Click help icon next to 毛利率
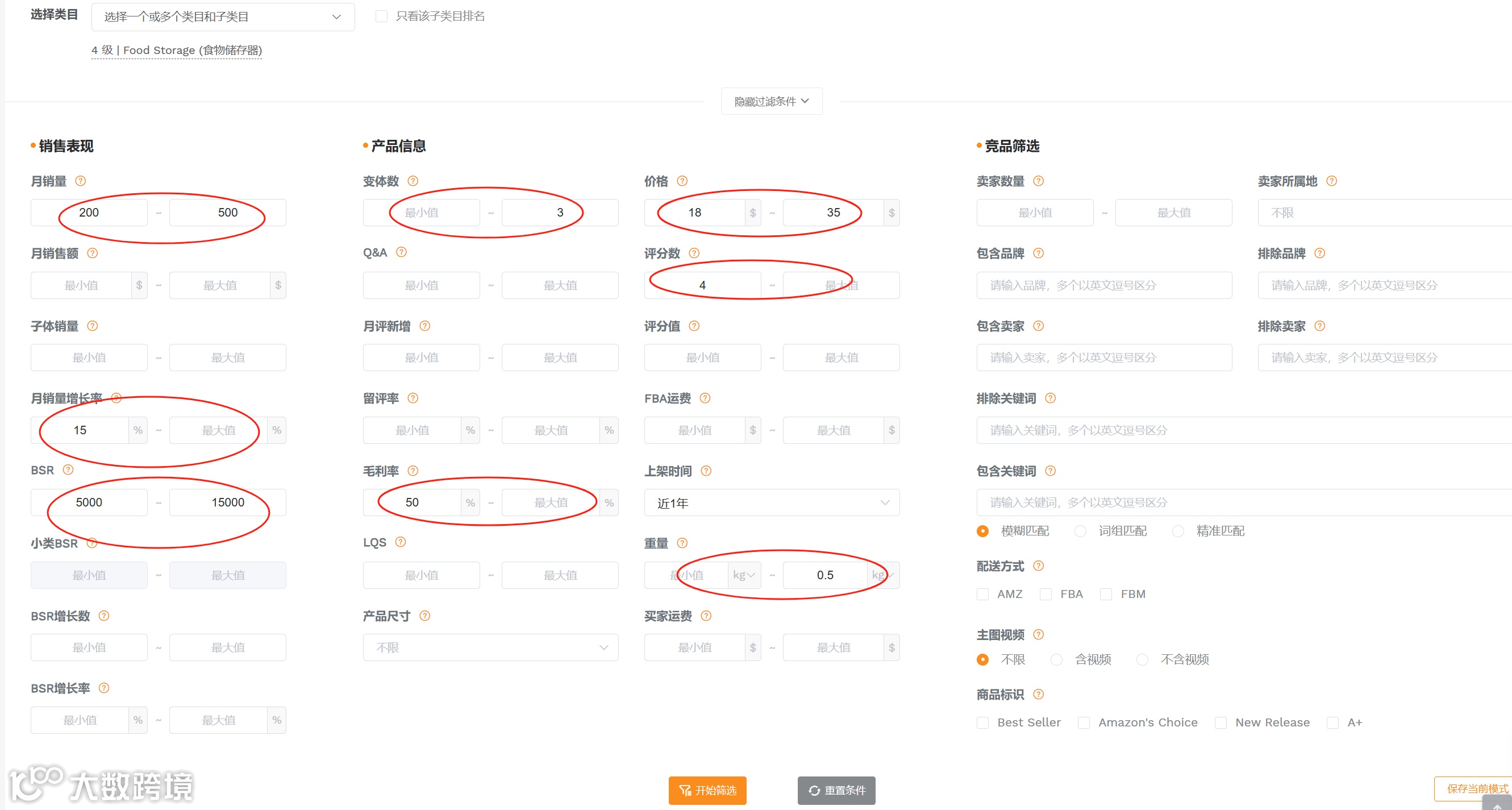 (x=413, y=471)
